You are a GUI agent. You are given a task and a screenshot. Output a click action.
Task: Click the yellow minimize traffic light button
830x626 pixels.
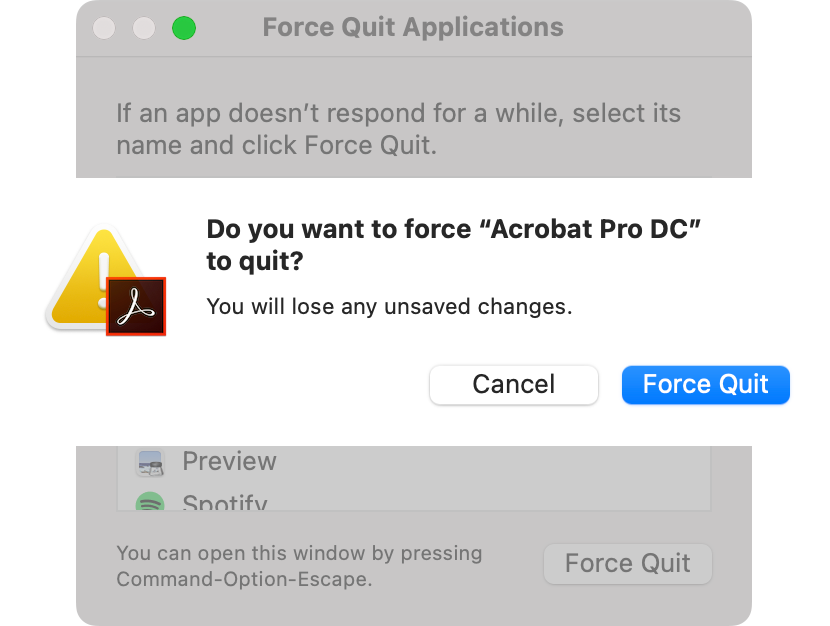[x=144, y=28]
